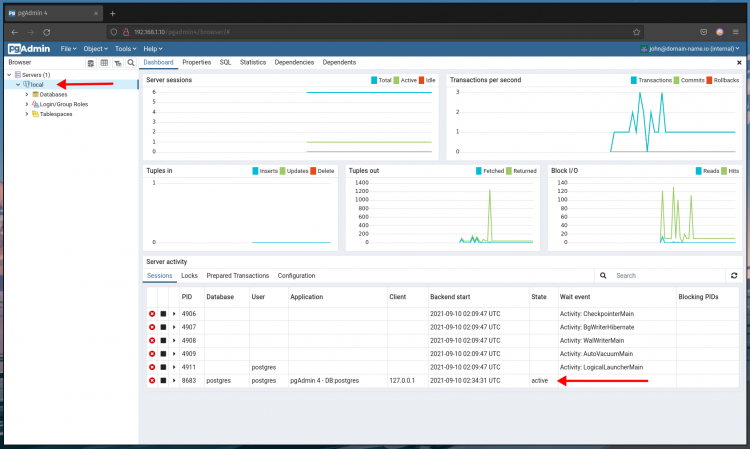Cancel active query for PID 4908
Screen dimensions: 750x449
(x=163, y=340)
